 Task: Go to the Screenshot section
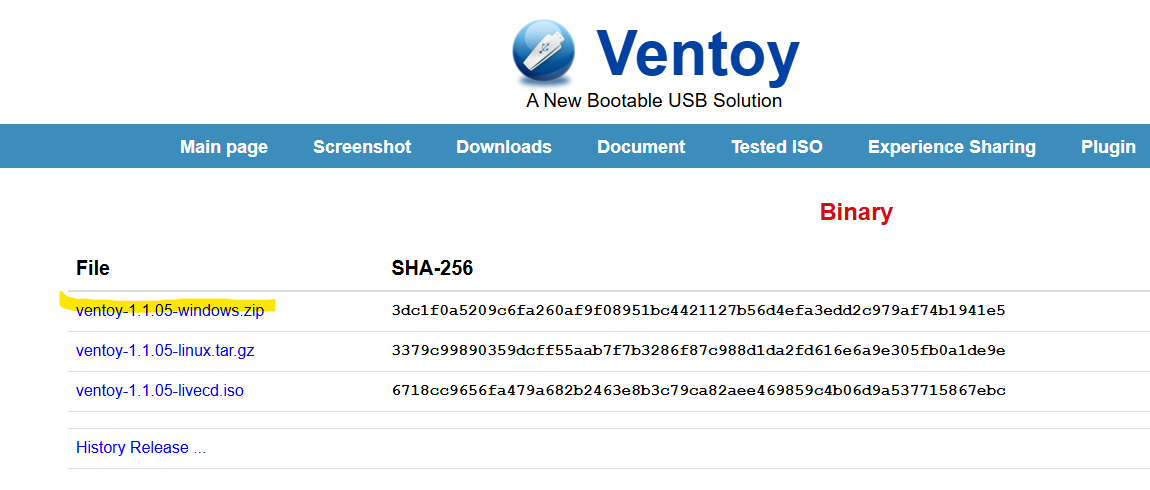click(362, 147)
